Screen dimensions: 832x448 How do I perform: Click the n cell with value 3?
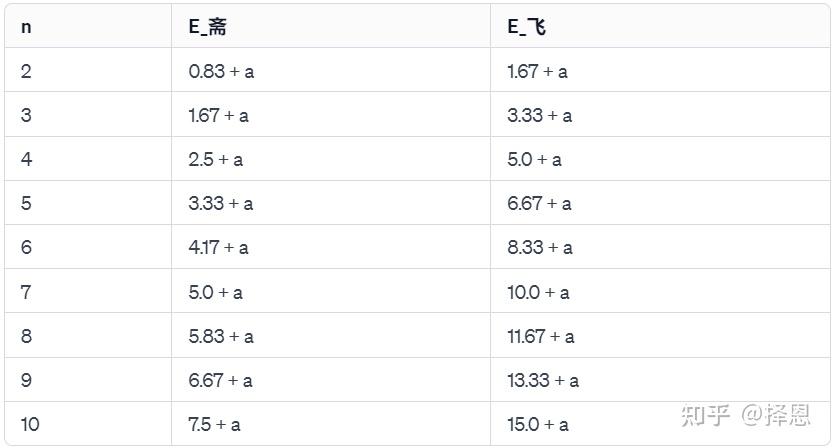[26, 115]
